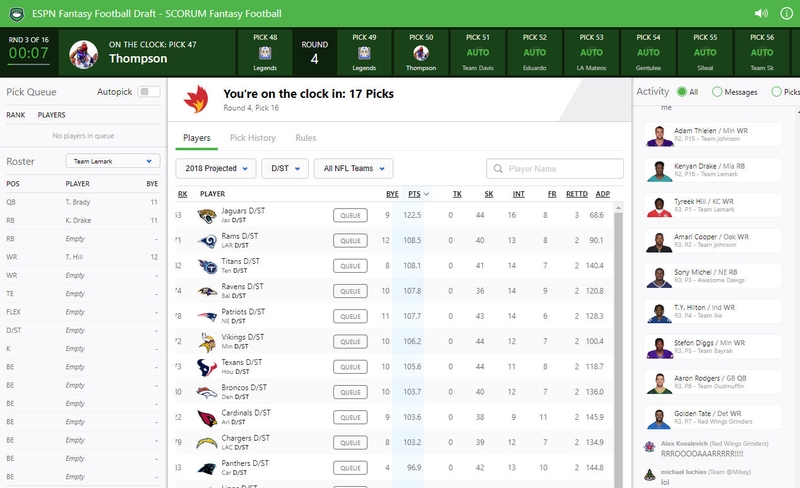Queue the Ravens D/ST
Image resolution: width=800 pixels, height=488 pixels.
click(x=351, y=291)
